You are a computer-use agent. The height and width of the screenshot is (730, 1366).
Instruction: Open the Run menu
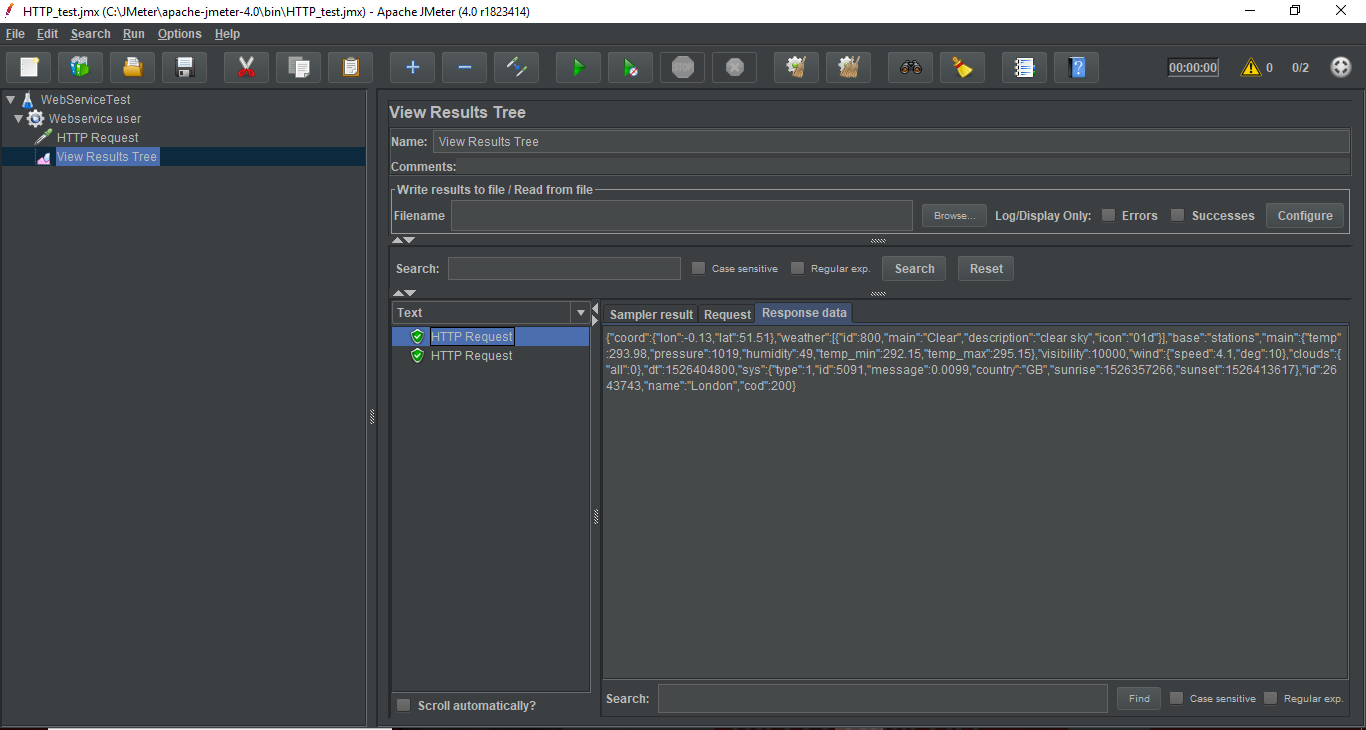134,34
